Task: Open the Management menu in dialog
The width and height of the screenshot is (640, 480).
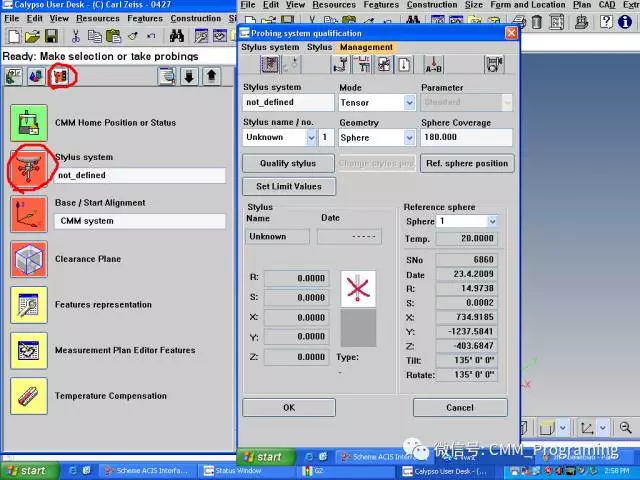Action: [x=366, y=47]
